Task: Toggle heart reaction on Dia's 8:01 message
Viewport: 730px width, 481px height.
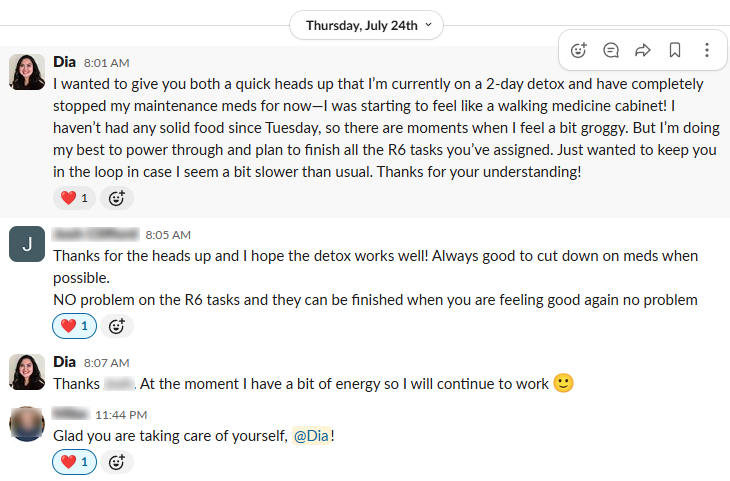Action: click(x=74, y=198)
